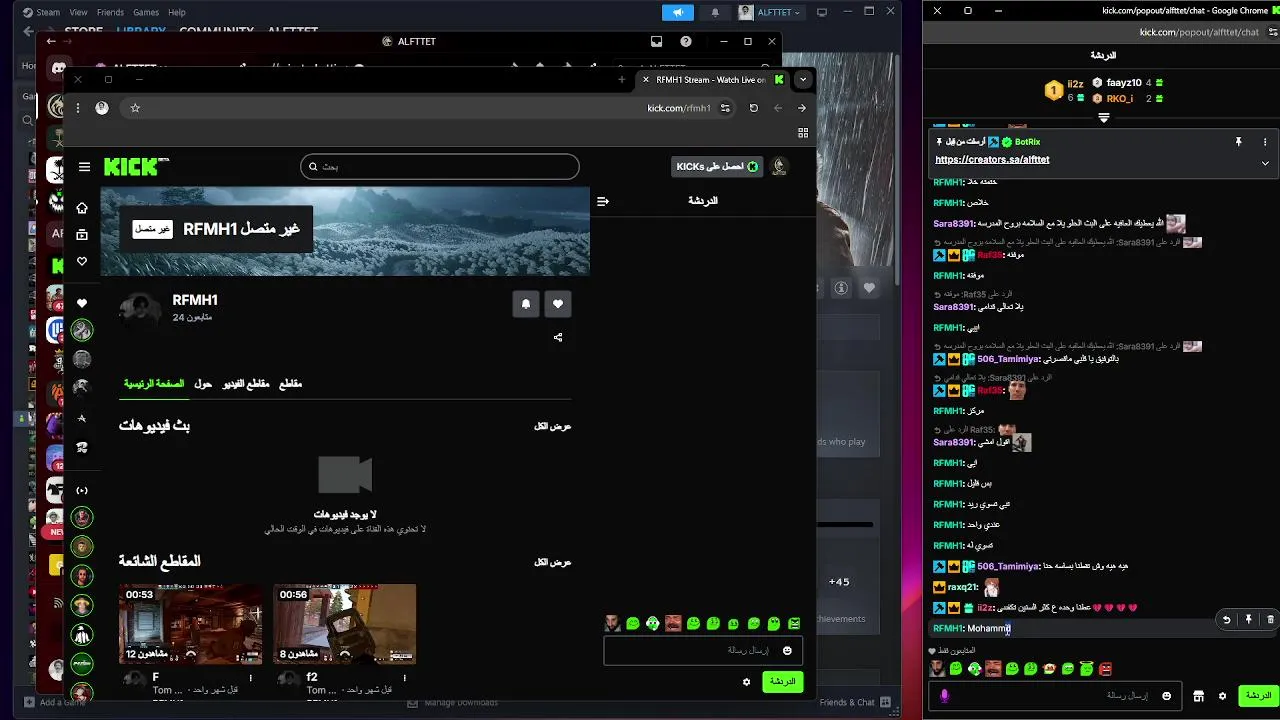Close the RFMH1 Stream tab
Screen dimensions: 1280x720
pyautogui.click(x=646, y=79)
